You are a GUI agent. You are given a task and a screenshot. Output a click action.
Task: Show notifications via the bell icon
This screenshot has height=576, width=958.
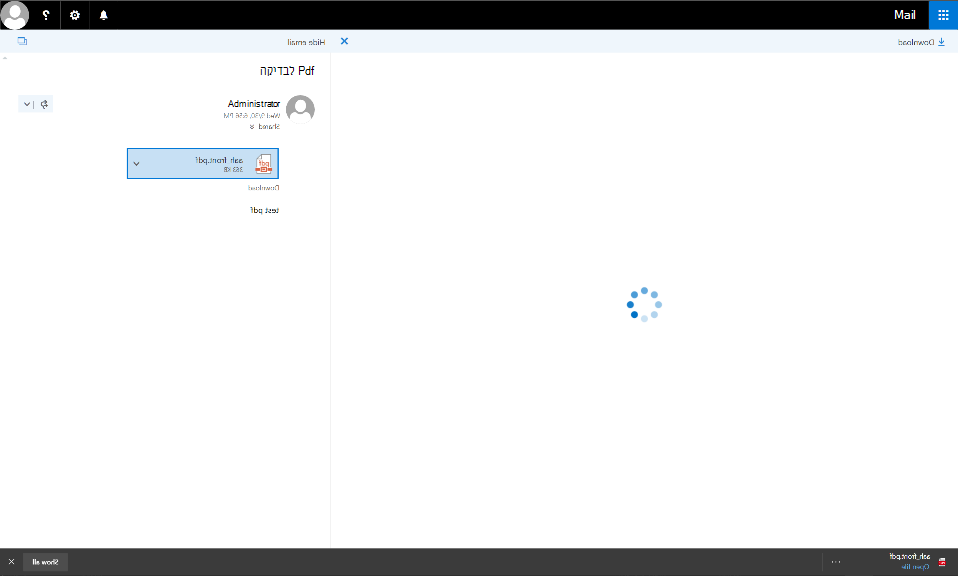[103, 15]
